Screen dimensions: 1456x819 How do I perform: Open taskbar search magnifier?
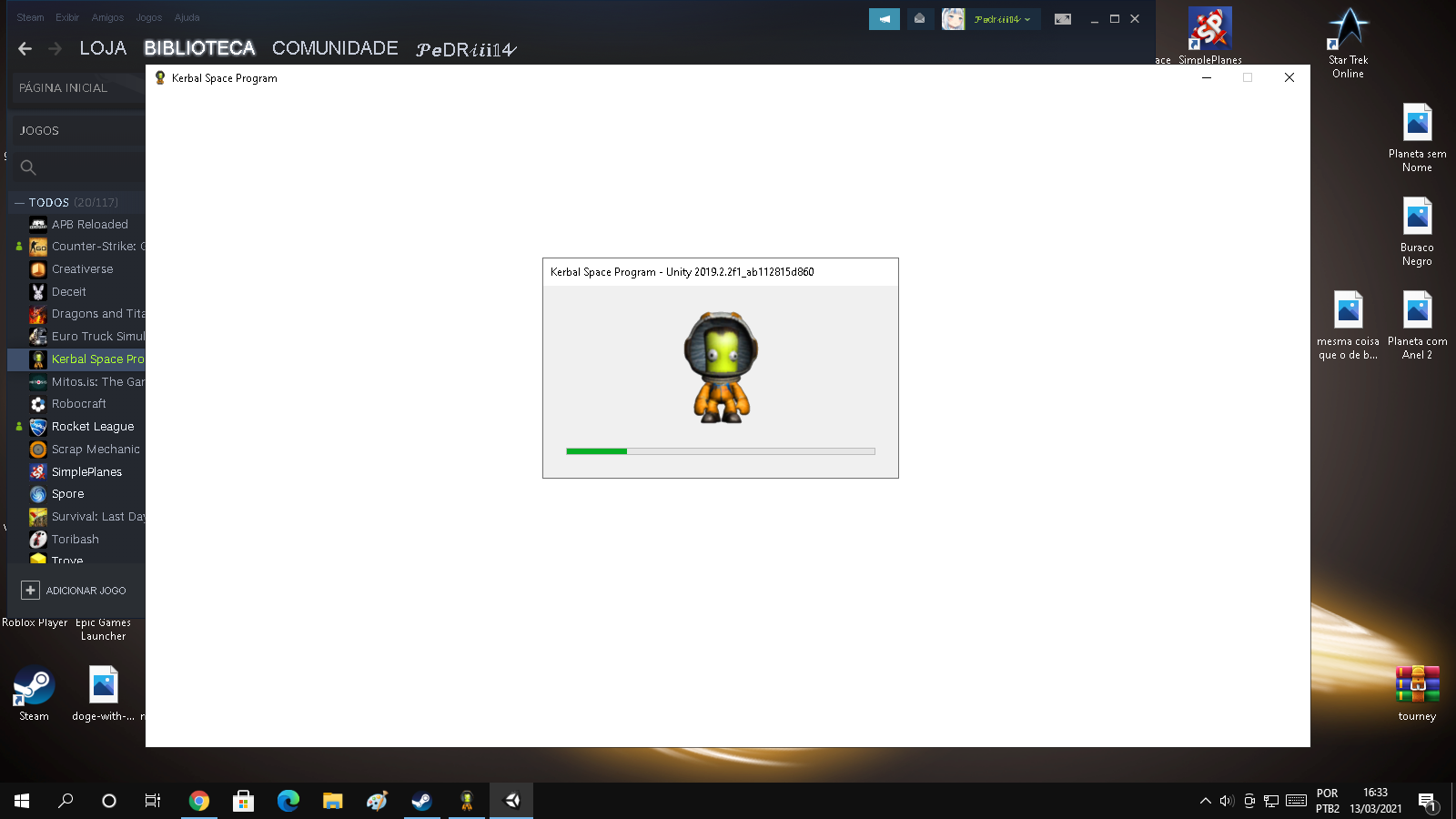66,801
